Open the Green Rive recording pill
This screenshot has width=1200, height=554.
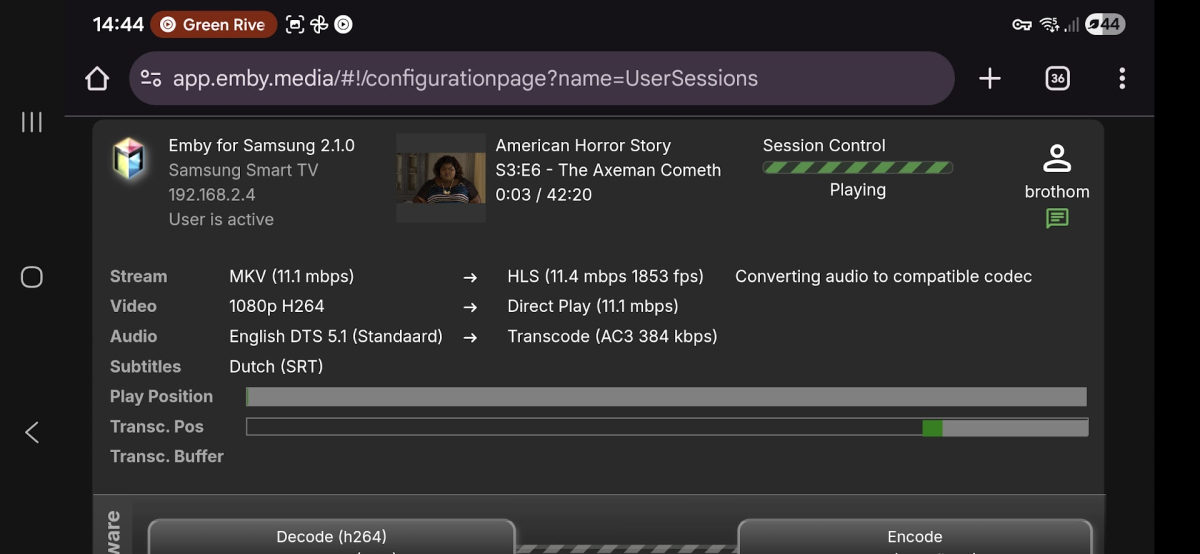point(214,25)
